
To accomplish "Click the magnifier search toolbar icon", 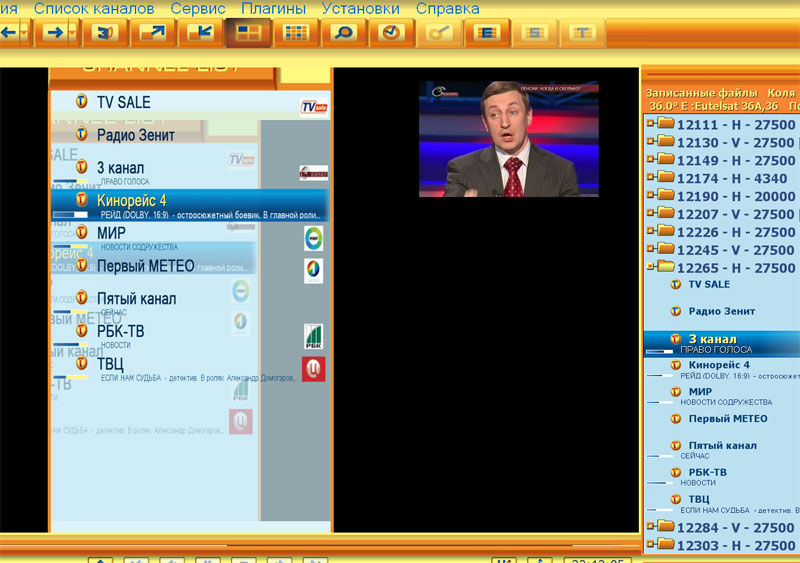I will [343, 32].
